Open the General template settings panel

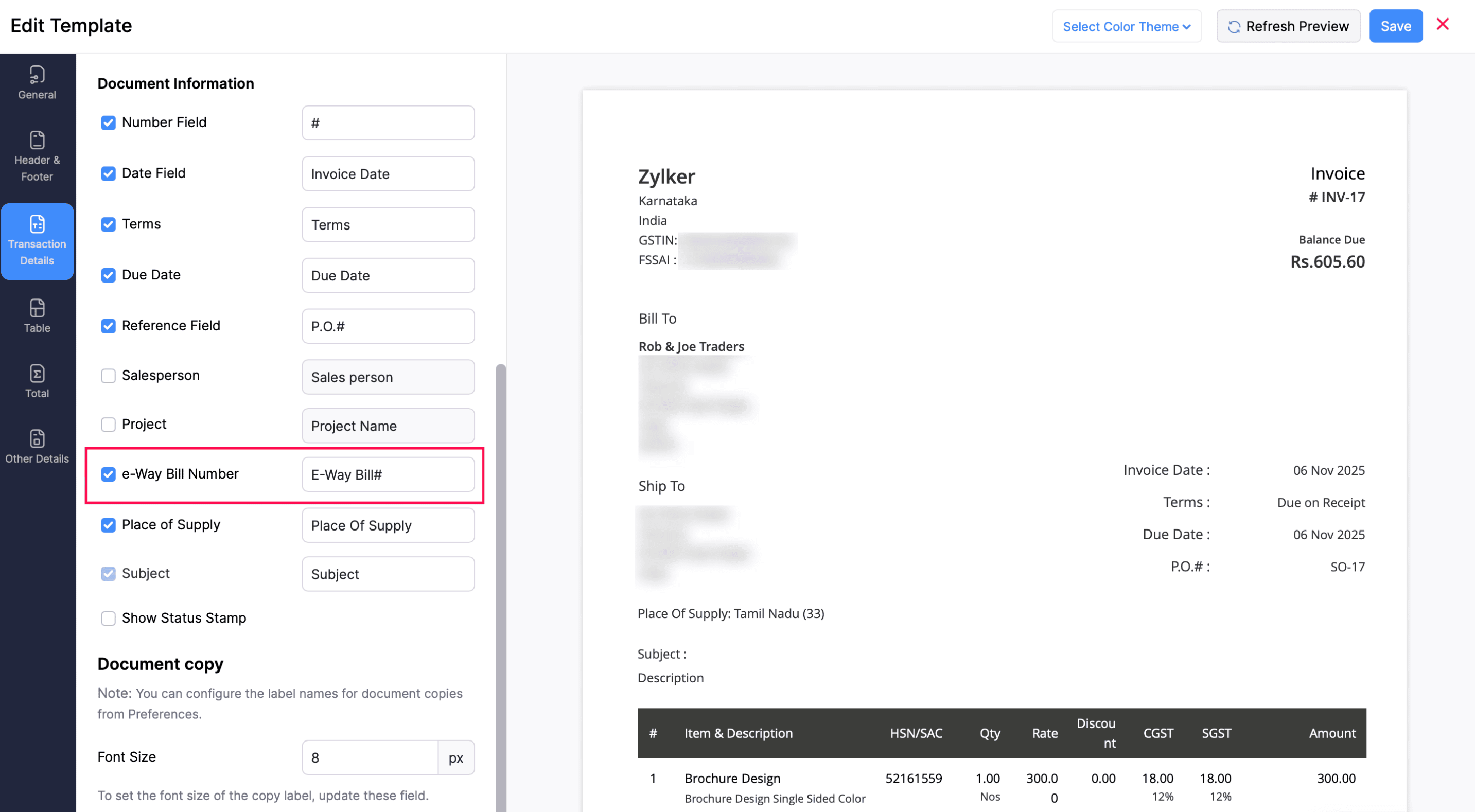[x=36, y=82]
